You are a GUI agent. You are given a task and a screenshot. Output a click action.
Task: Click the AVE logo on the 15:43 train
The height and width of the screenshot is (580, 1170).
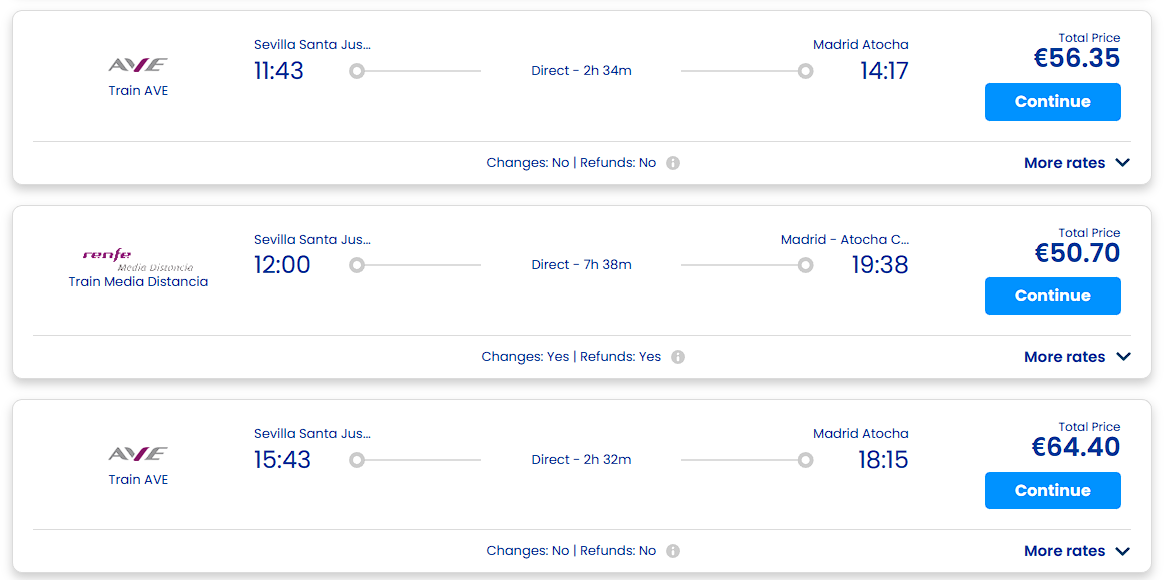pos(138,454)
